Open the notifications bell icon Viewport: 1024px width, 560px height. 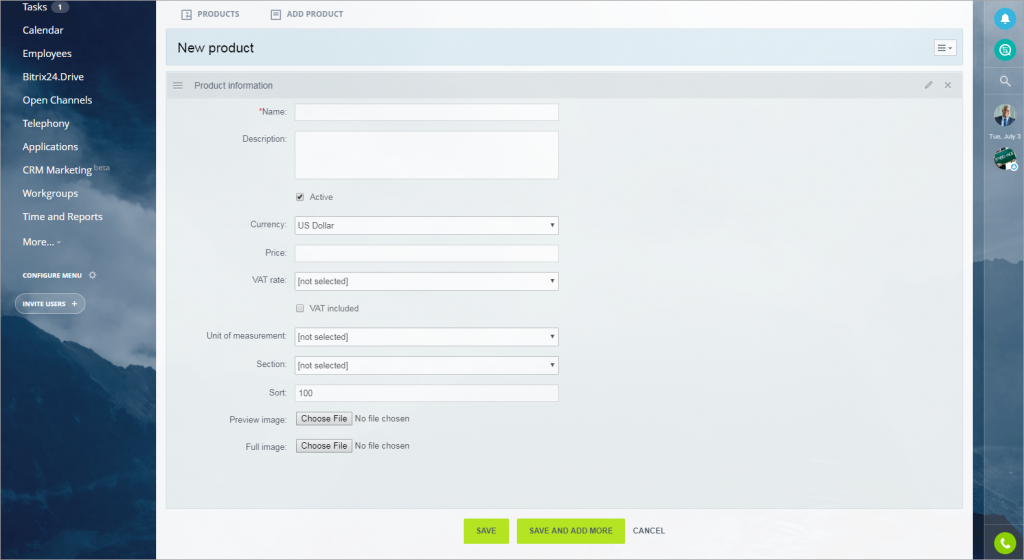tap(1005, 18)
